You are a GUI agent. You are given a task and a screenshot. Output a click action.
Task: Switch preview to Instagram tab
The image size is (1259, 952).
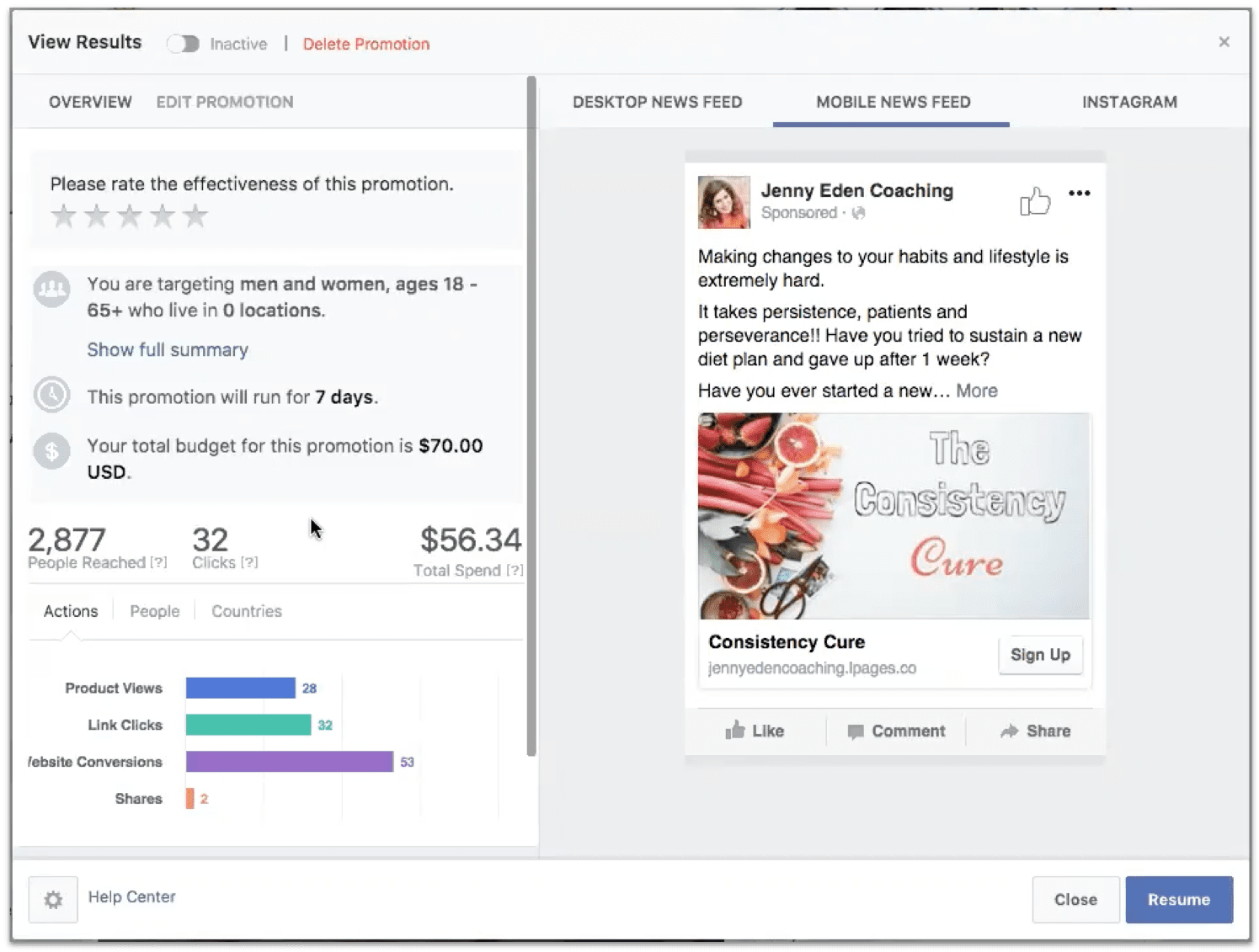(1129, 102)
